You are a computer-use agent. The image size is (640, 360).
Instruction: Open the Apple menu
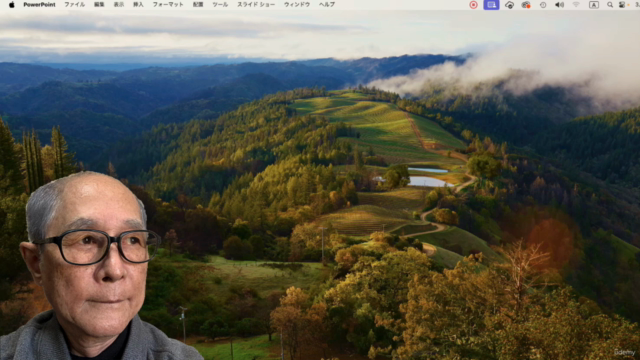pyautogui.click(x=11, y=5)
